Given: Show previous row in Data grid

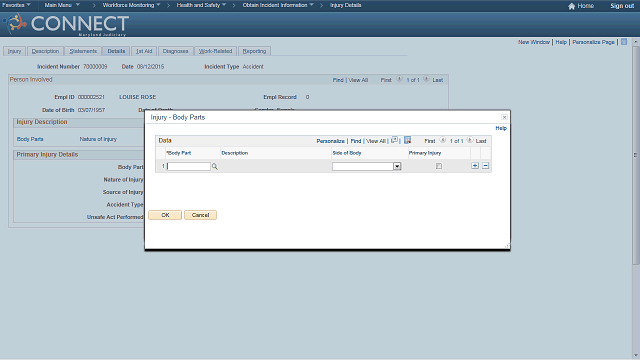Looking at the screenshot, I should (443, 140).
